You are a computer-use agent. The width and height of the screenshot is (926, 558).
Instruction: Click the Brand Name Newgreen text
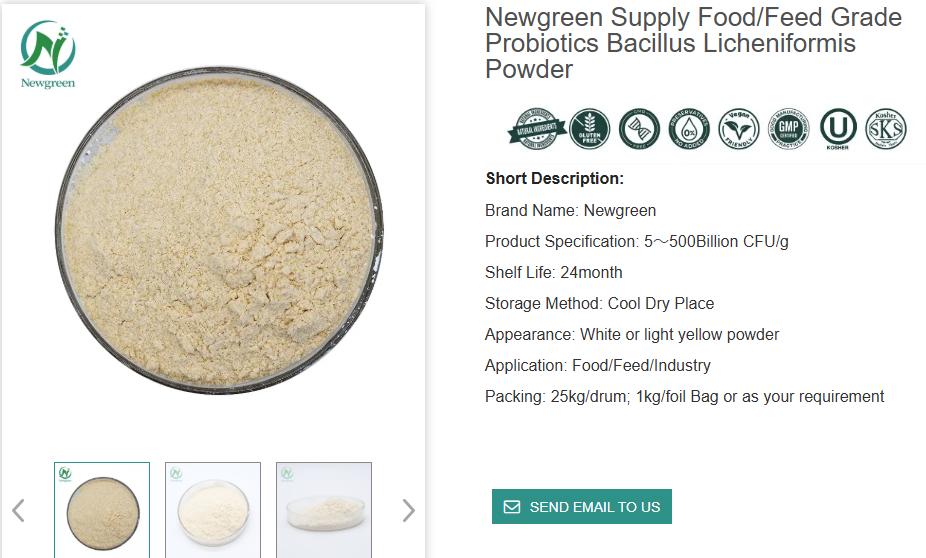coord(570,210)
